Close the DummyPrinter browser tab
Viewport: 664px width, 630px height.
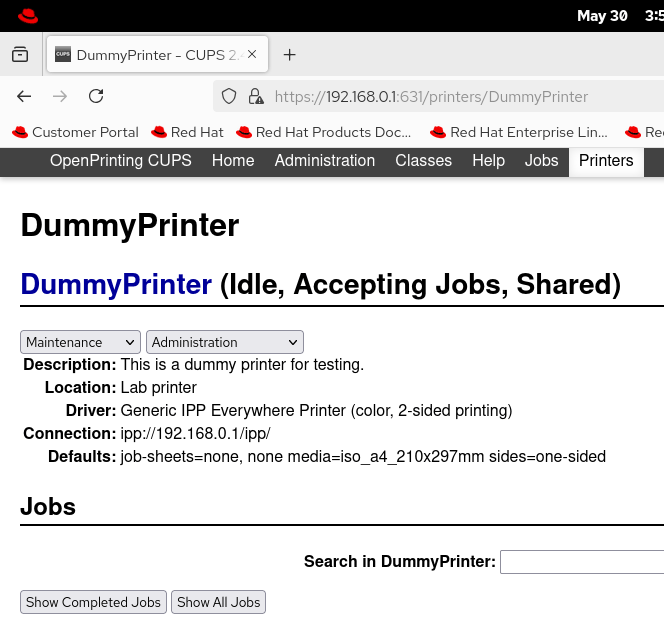(x=252, y=54)
